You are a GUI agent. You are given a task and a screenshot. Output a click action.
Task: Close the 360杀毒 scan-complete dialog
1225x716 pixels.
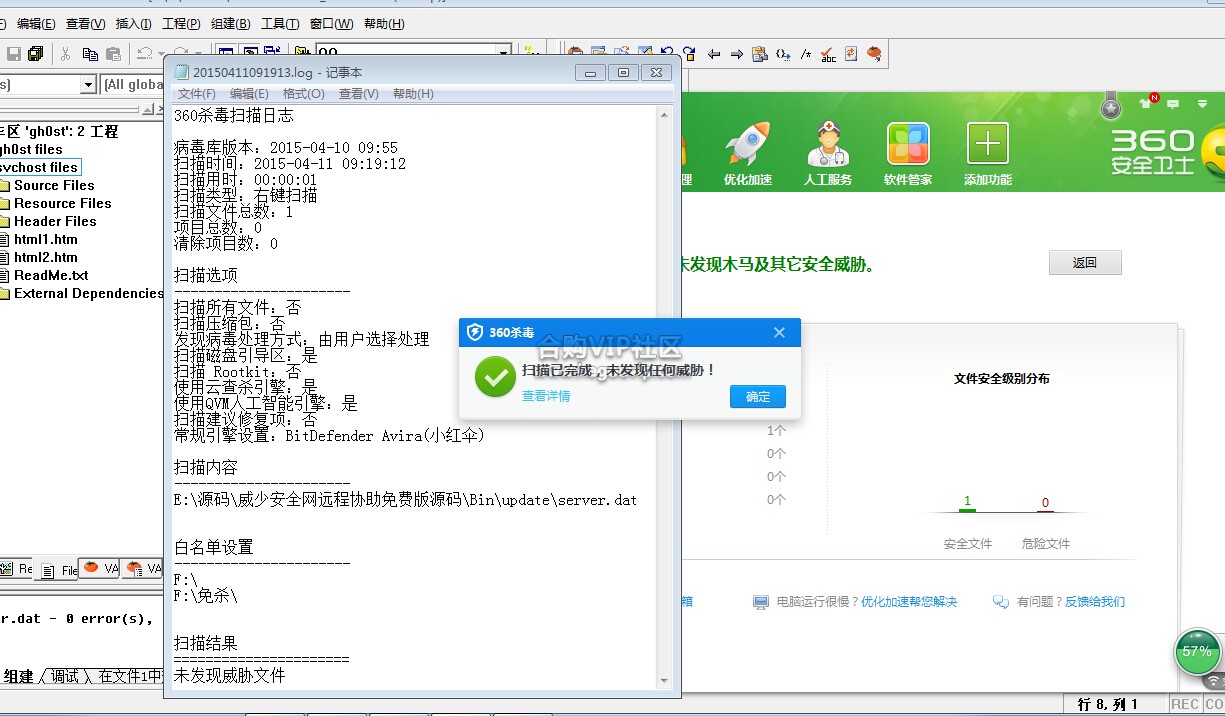coord(780,333)
